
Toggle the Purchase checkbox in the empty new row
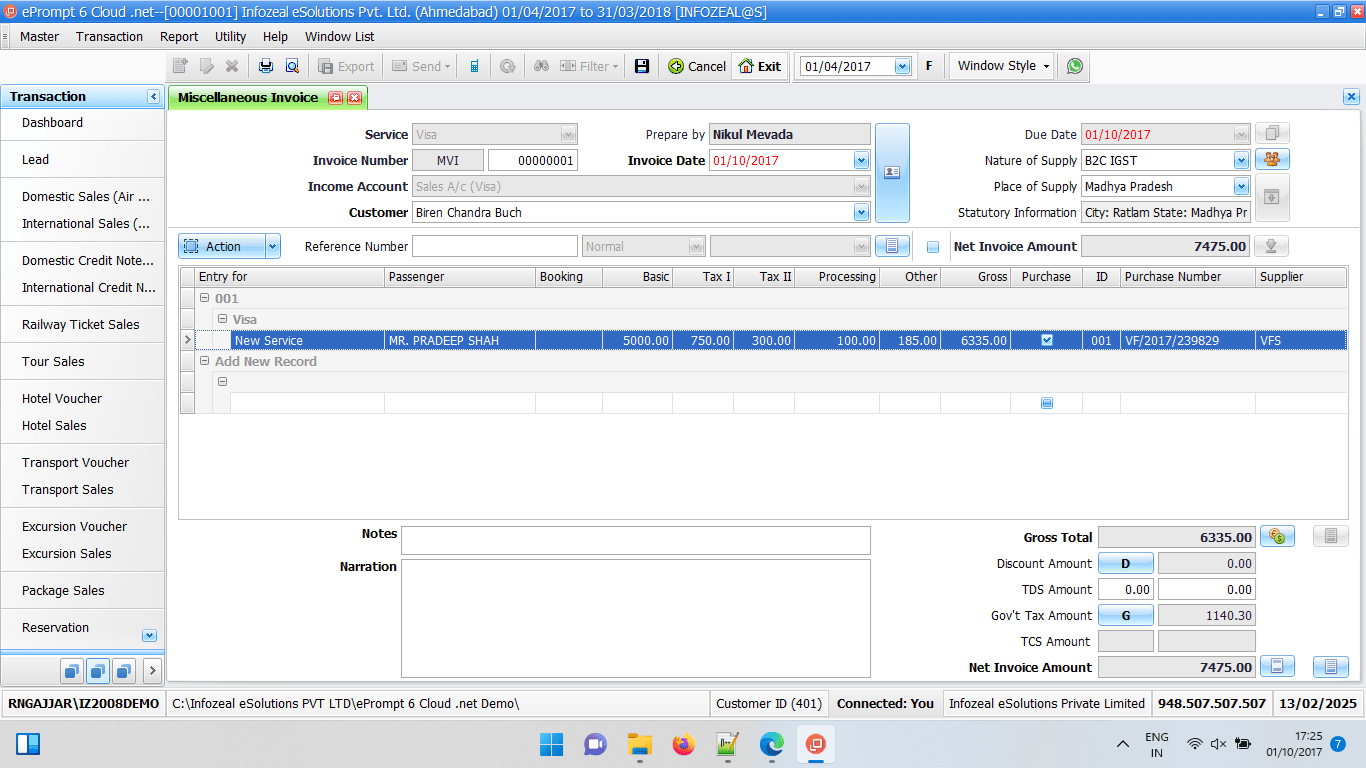tap(1047, 403)
